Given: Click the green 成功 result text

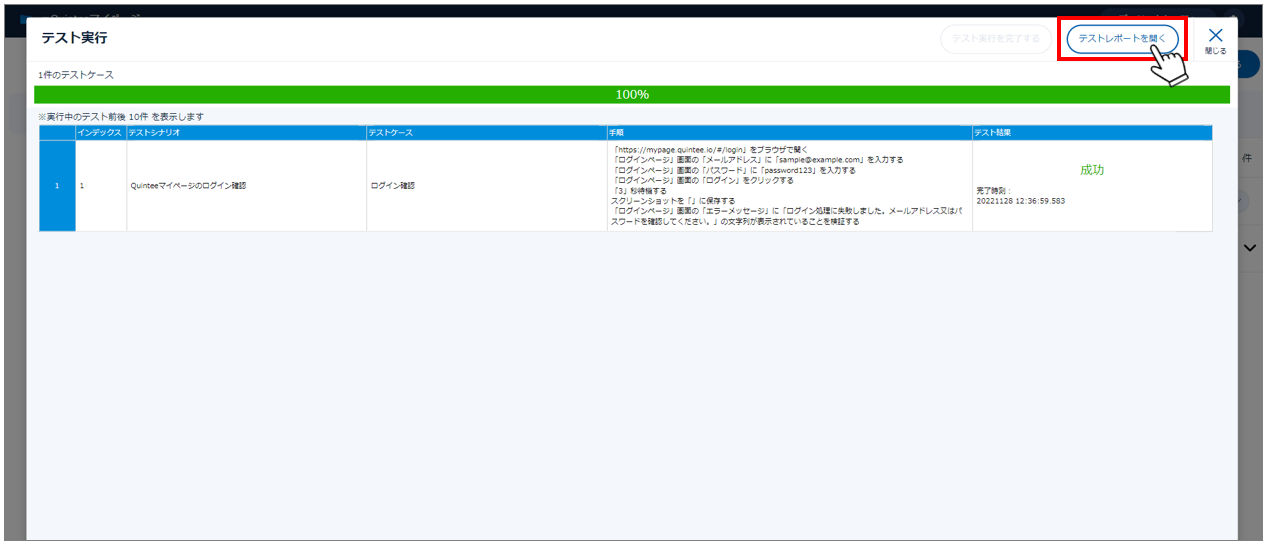Looking at the screenshot, I should point(1091,170).
